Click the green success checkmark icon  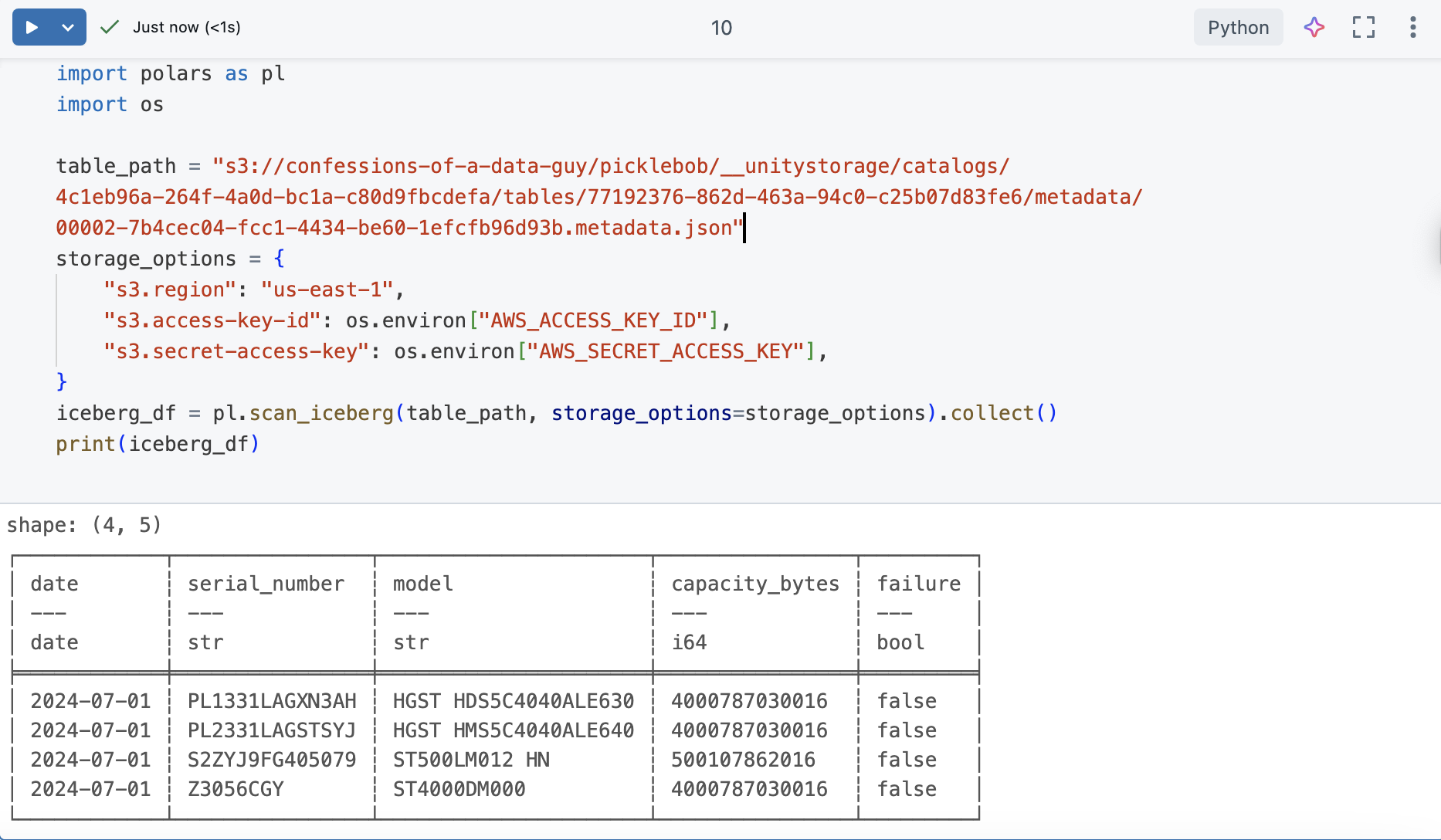[x=110, y=28]
